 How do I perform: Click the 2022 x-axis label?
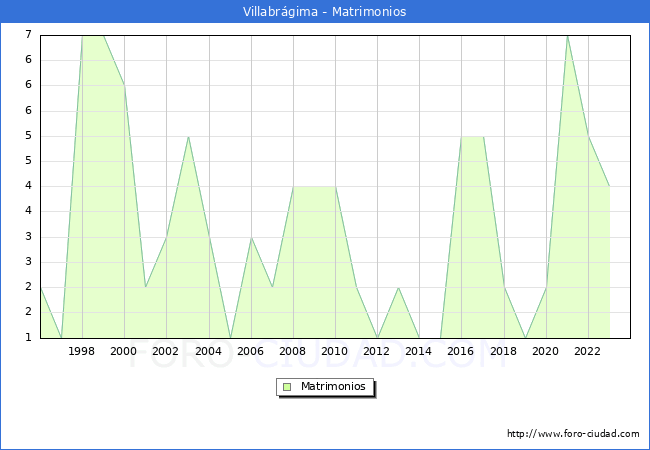[587, 351]
